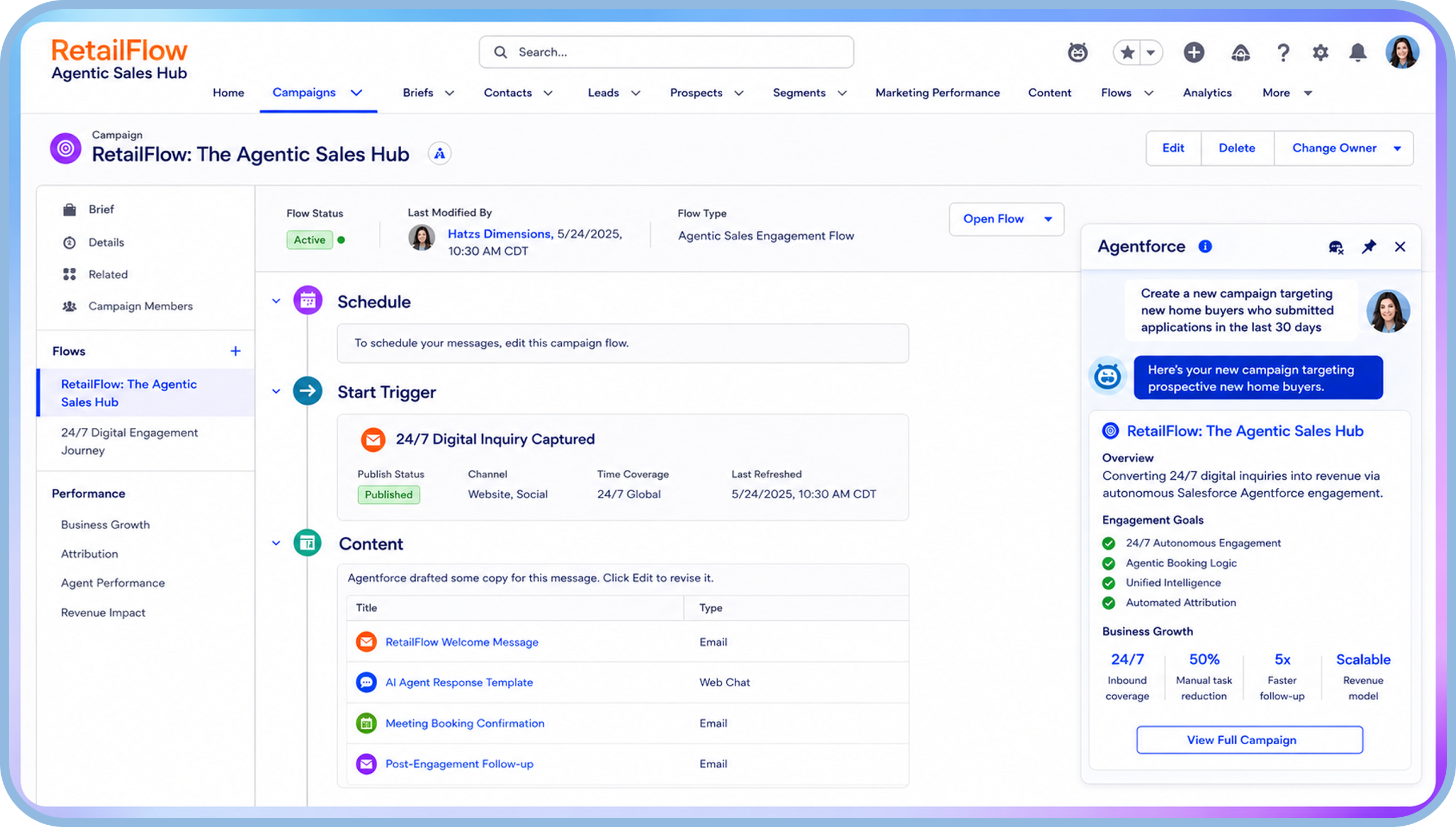Click the hierarchy icon beside campaign title
Viewport: 1456px width, 827px height.
pos(439,154)
